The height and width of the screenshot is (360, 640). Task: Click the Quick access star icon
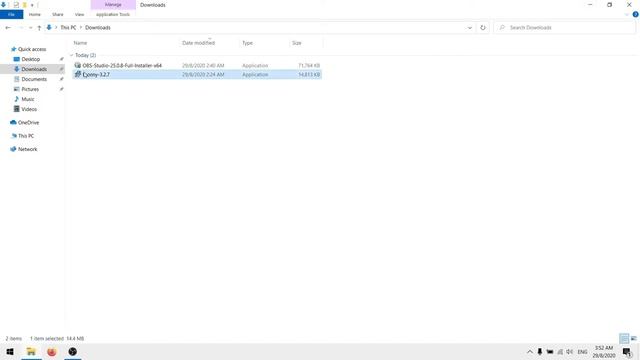click(13, 49)
